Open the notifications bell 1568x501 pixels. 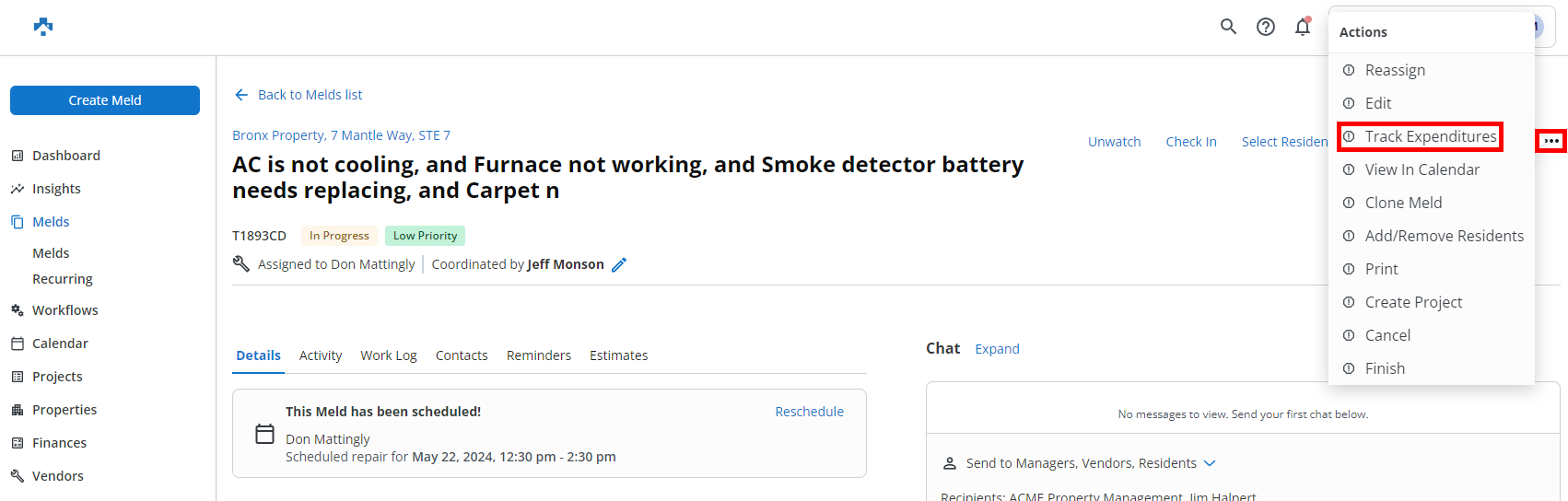point(1303,27)
